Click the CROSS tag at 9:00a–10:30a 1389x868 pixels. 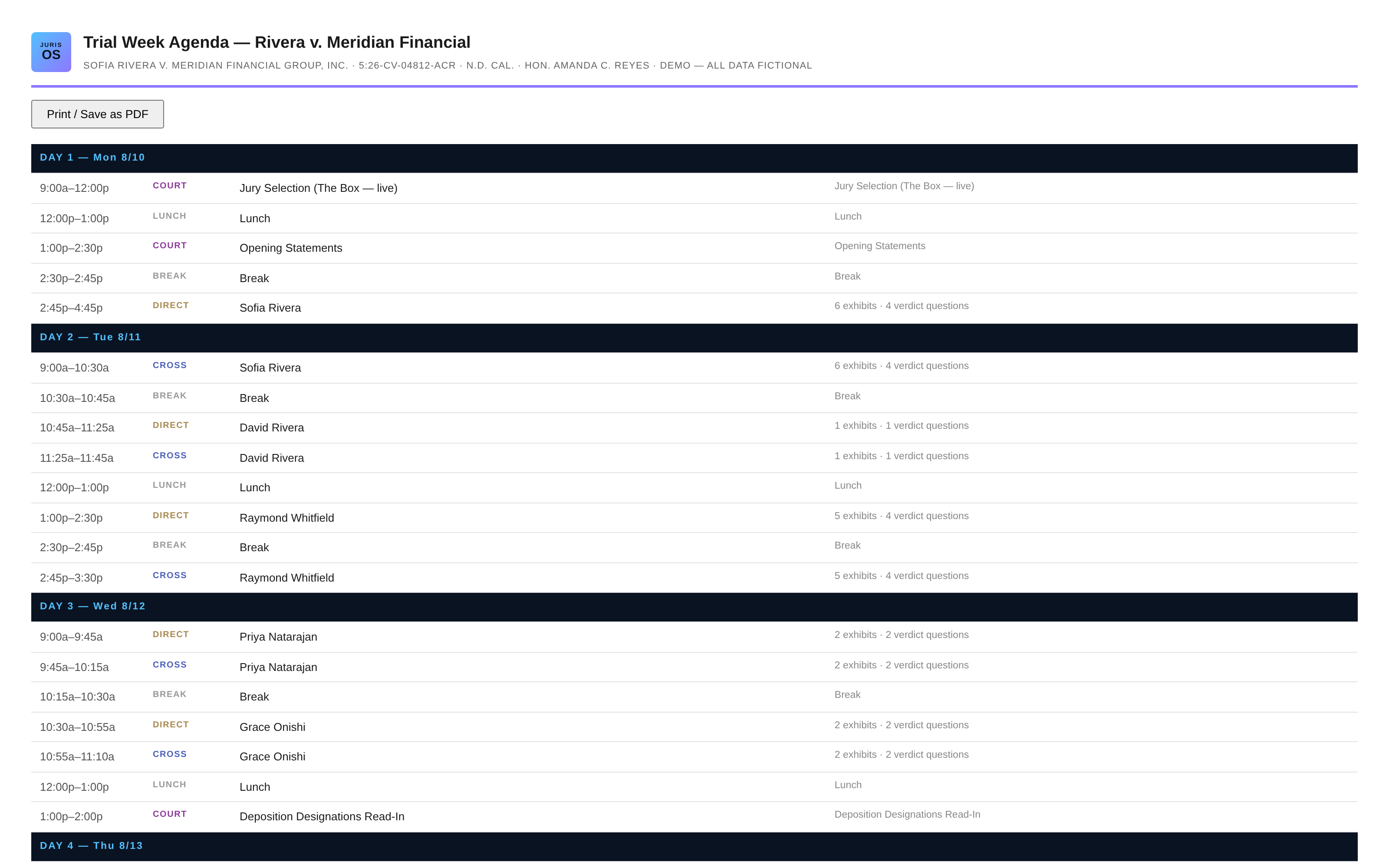tap(170, 365)
